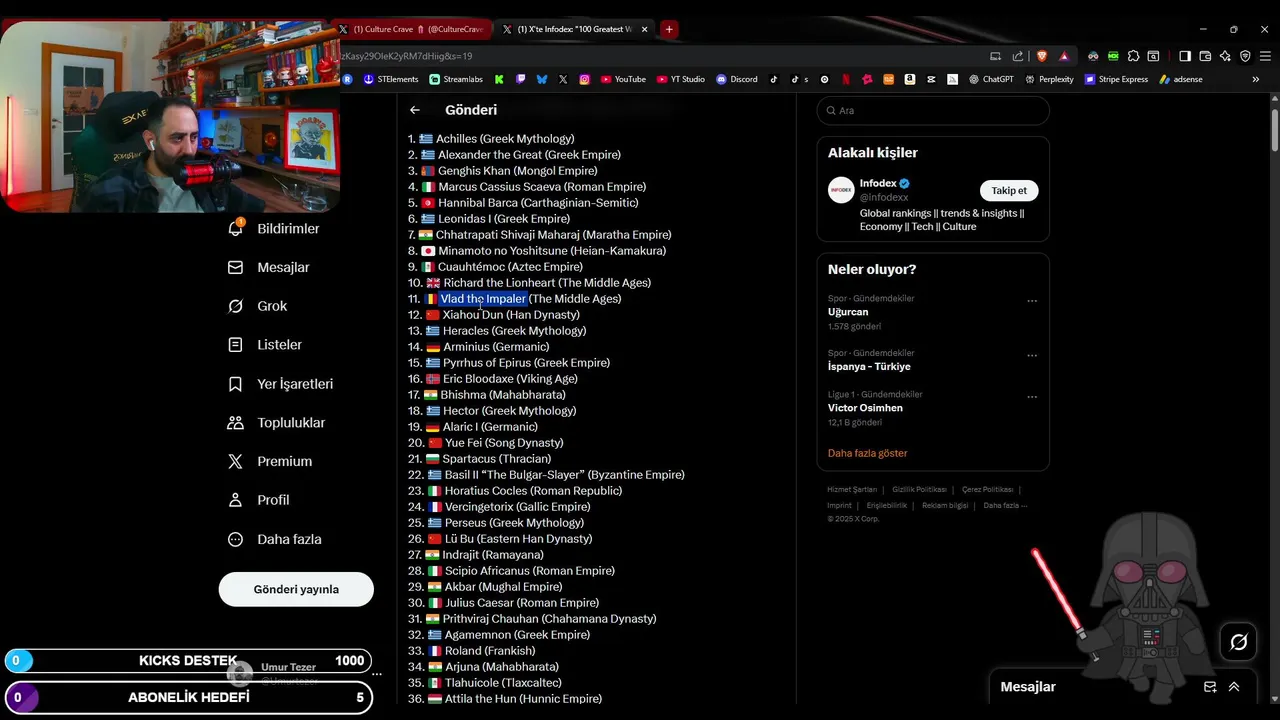Click the Infodex avatar thumbnail

[841, 190]
